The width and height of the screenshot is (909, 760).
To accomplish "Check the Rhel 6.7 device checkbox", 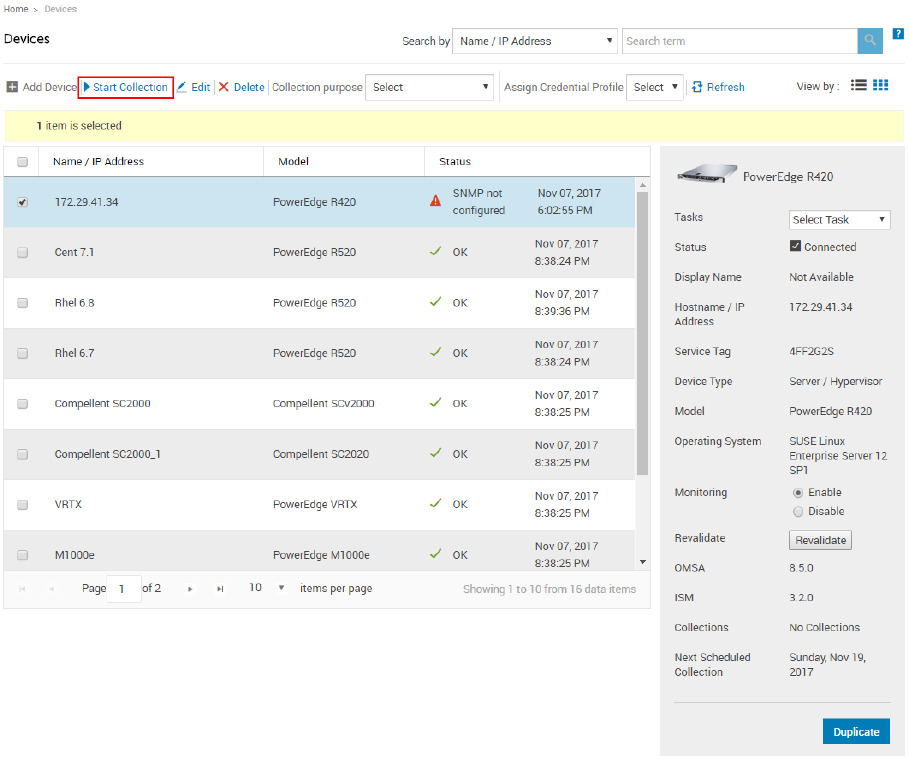I will click(23, 353).
